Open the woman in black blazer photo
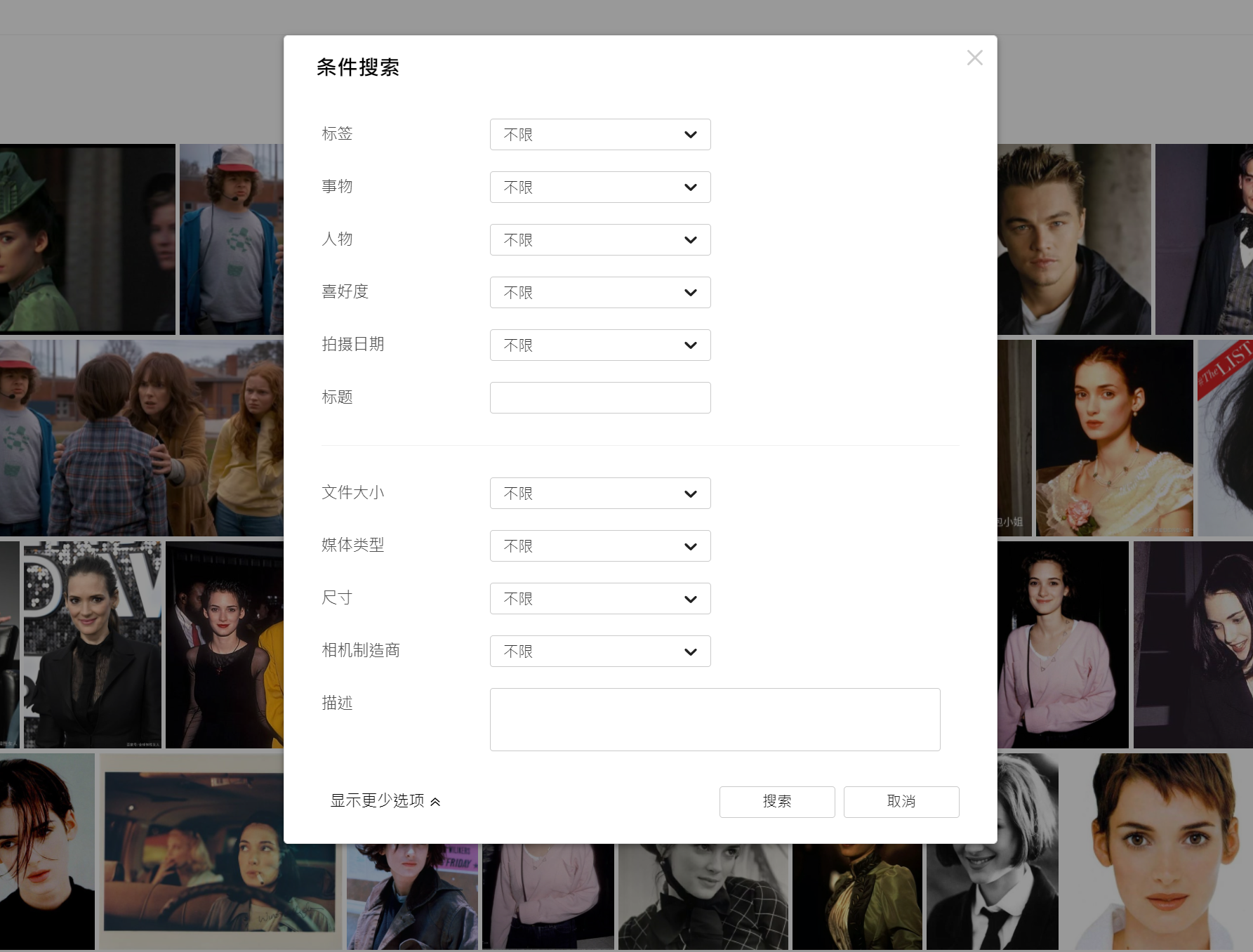The height and width of the screenshot is (952, 1253). (x=93, y=644)
